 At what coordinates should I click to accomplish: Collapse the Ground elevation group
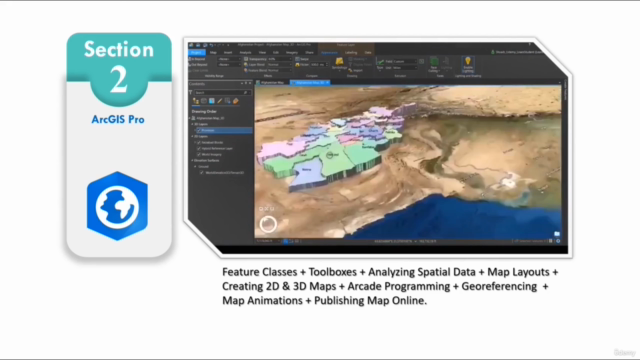[196, 167]
